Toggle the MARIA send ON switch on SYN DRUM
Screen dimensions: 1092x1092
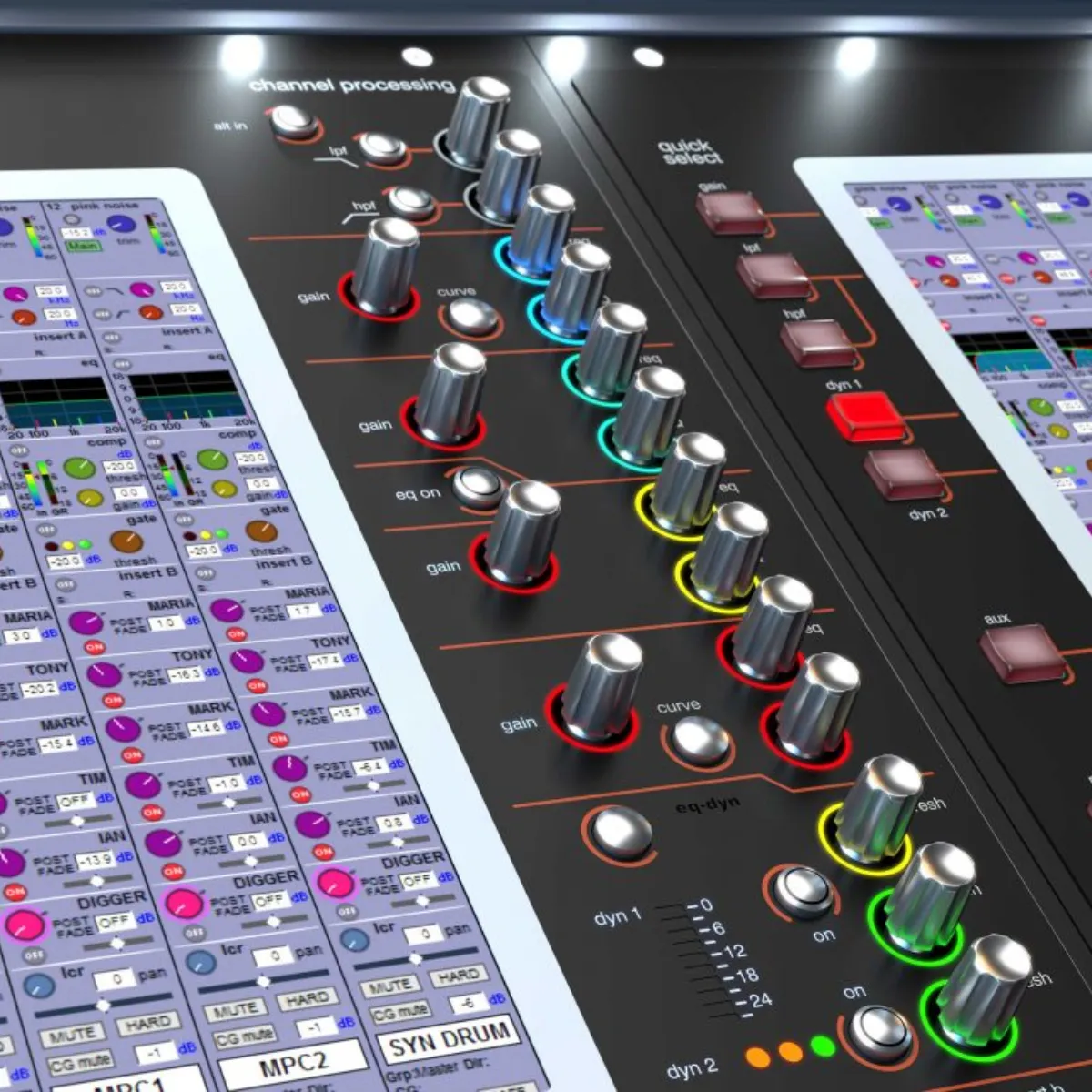(x=237, y=633)
